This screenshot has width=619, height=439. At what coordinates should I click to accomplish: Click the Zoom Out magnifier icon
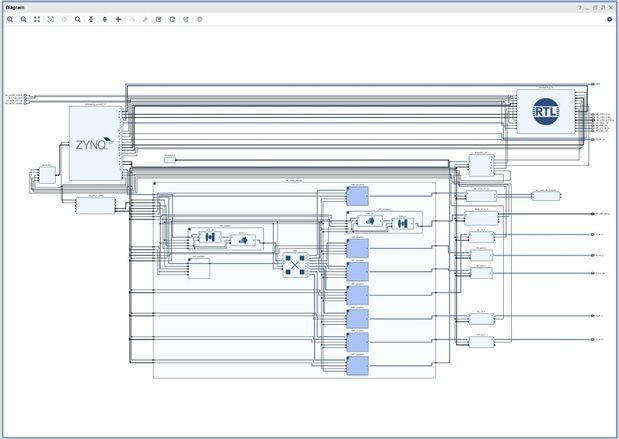click(x=23, y=19)
